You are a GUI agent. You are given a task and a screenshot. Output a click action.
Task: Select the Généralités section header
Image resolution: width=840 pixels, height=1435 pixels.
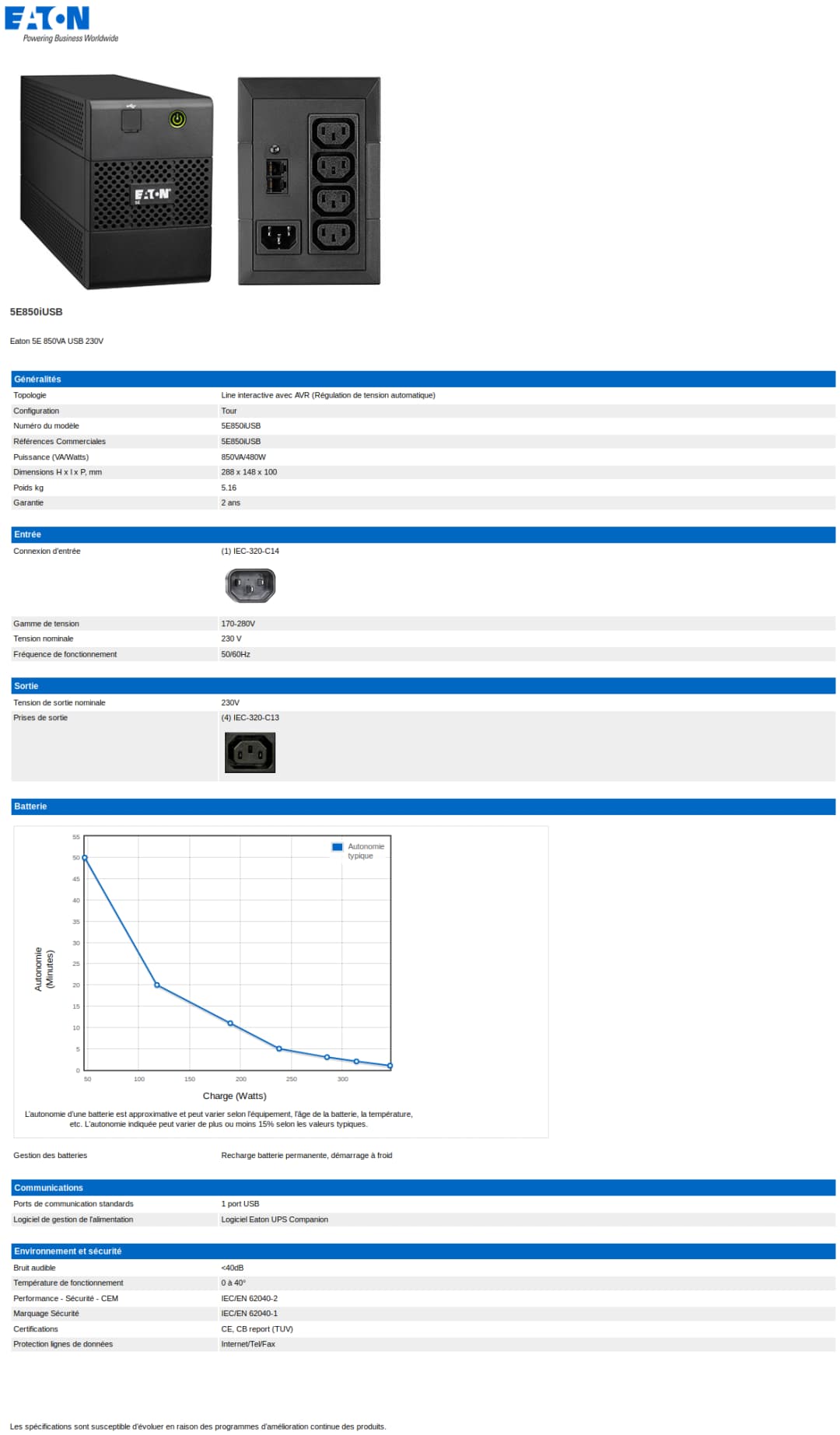click(x=423, y=379)
